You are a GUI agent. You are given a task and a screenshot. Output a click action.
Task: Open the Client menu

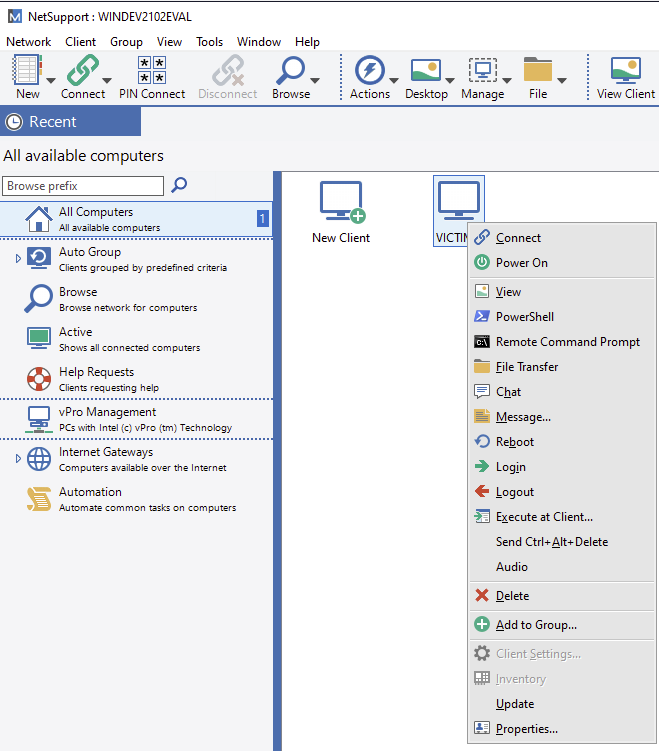pyautogui.click(x=80, y=42)
